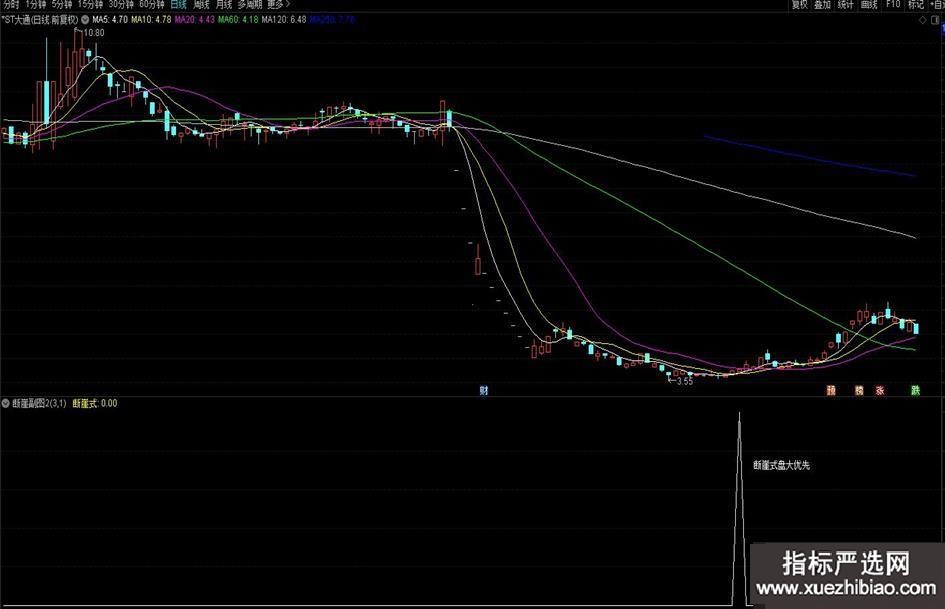Click the MA120: 6.48 indicator label
The width and height of the screenshot is (945, 609).
coord(284,19)
